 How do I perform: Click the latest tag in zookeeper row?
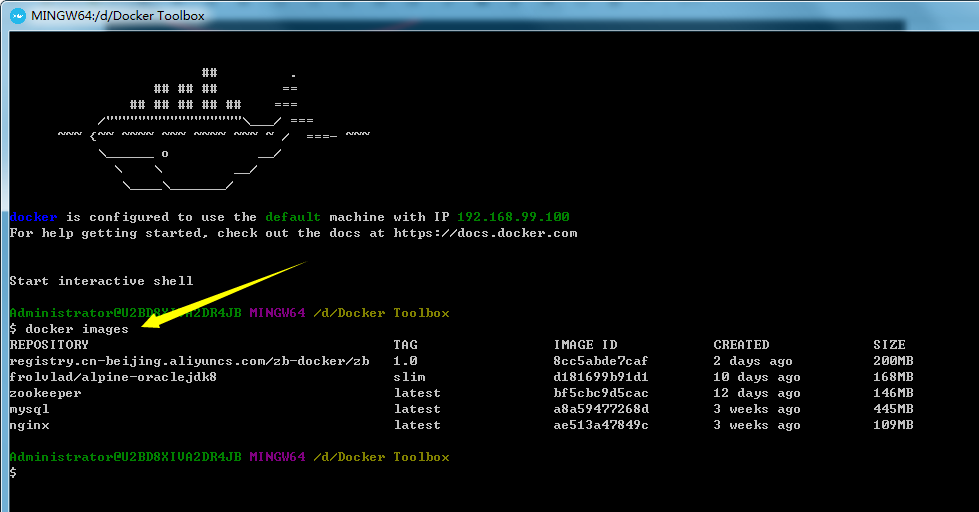tap(417, 393)
